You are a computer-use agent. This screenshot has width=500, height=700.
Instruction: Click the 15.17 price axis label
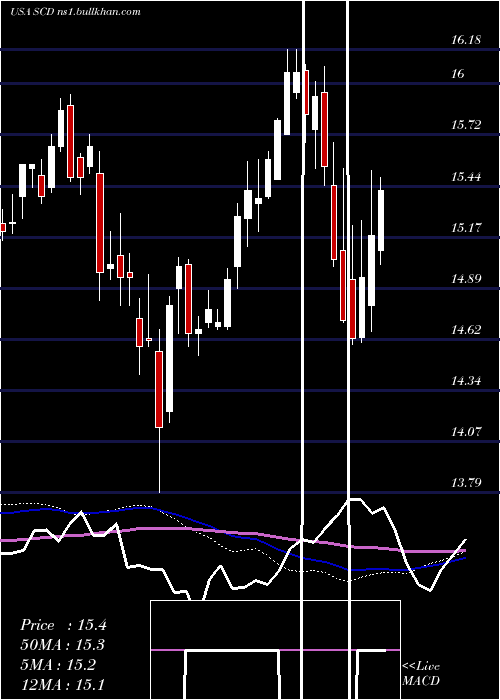point(466,228)
